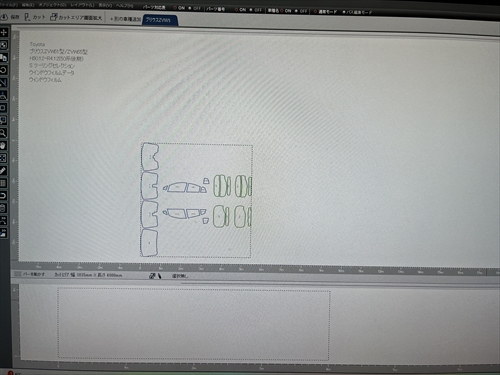
Task: Select the move (cross arrows) tool
Action: coord(4,33)
